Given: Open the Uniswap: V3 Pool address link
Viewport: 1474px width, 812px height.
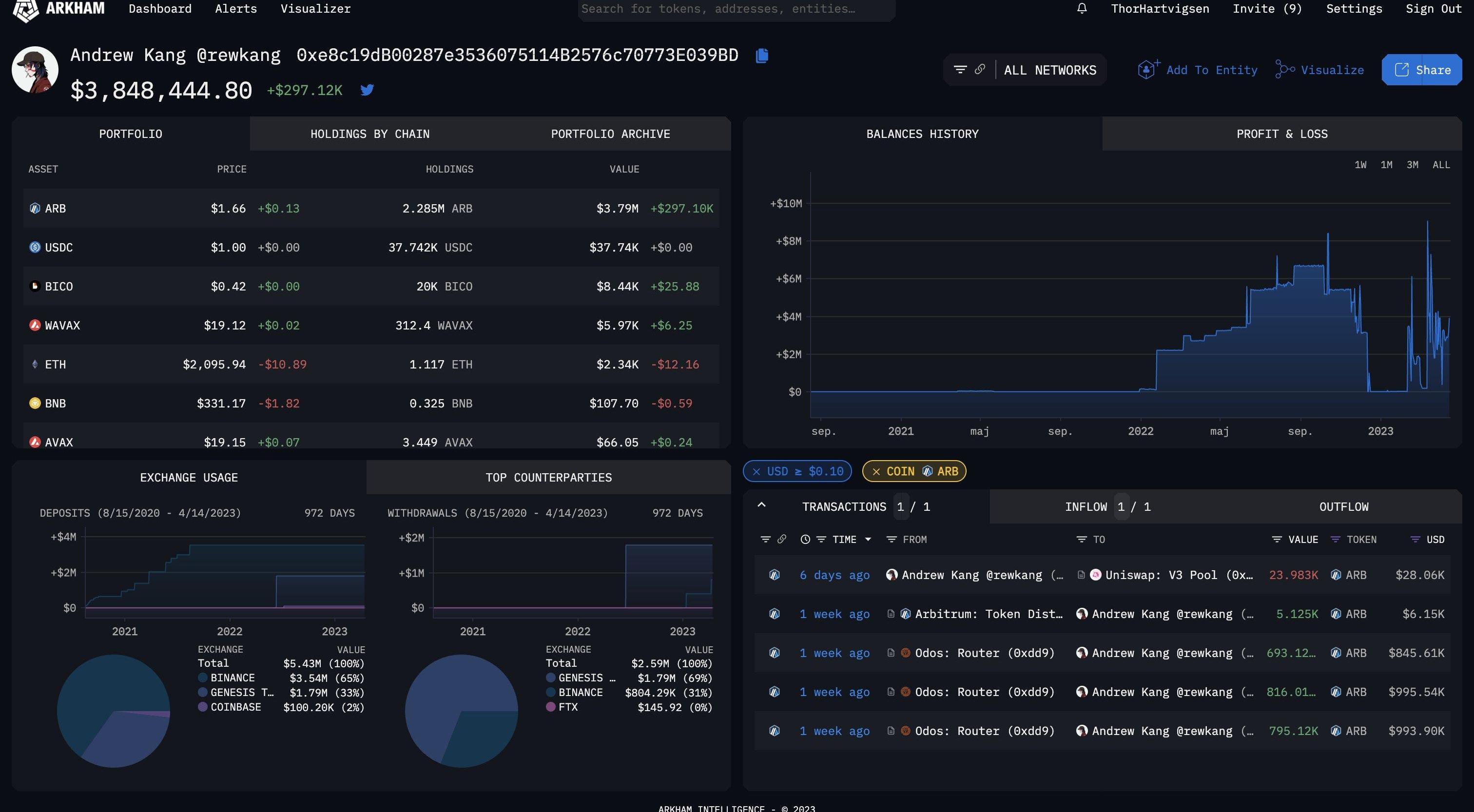Looking at the screenshot, I should point(1178,575).
